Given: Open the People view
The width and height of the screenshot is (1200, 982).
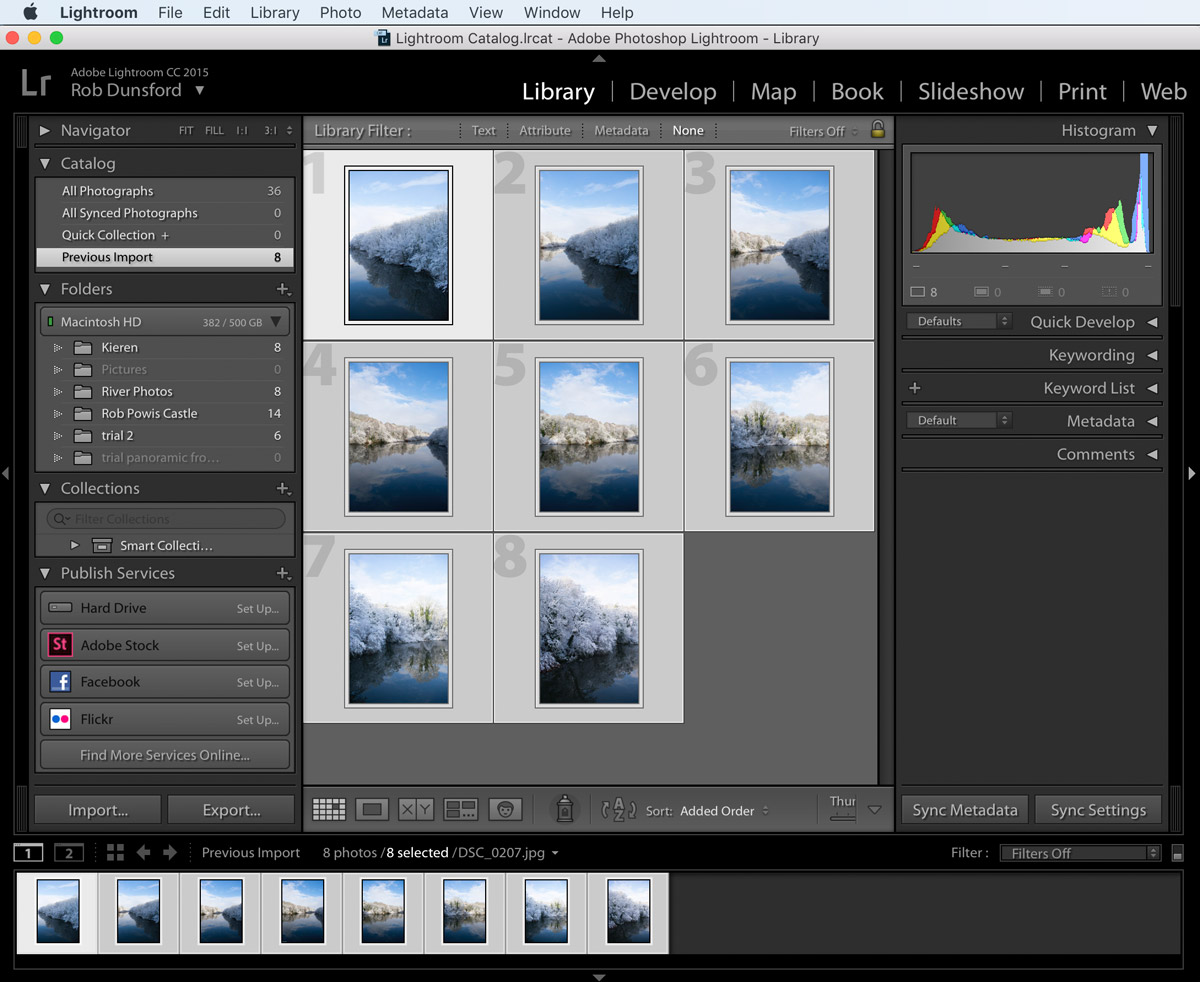Looking at the screenshot, I should tap(504, 810).
